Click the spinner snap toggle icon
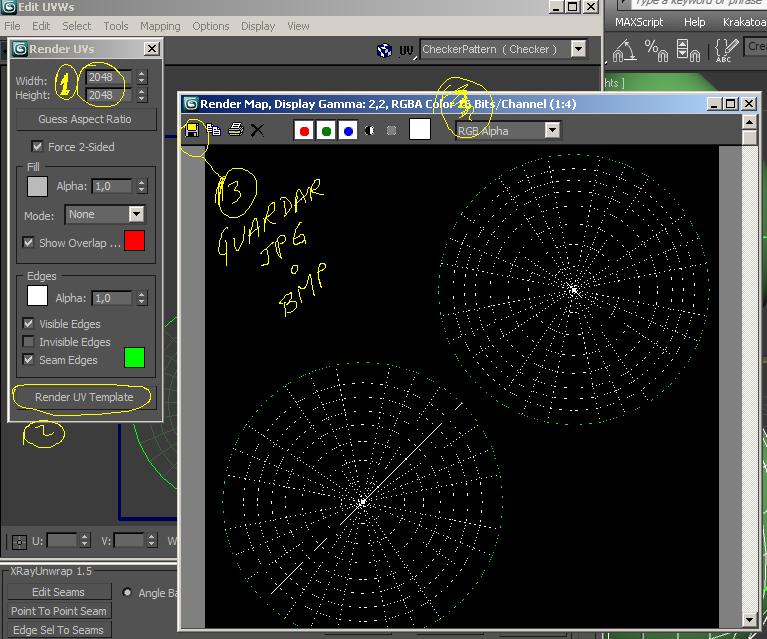The width and height of the screenshot is (767, 639). [x=686, y=50]
